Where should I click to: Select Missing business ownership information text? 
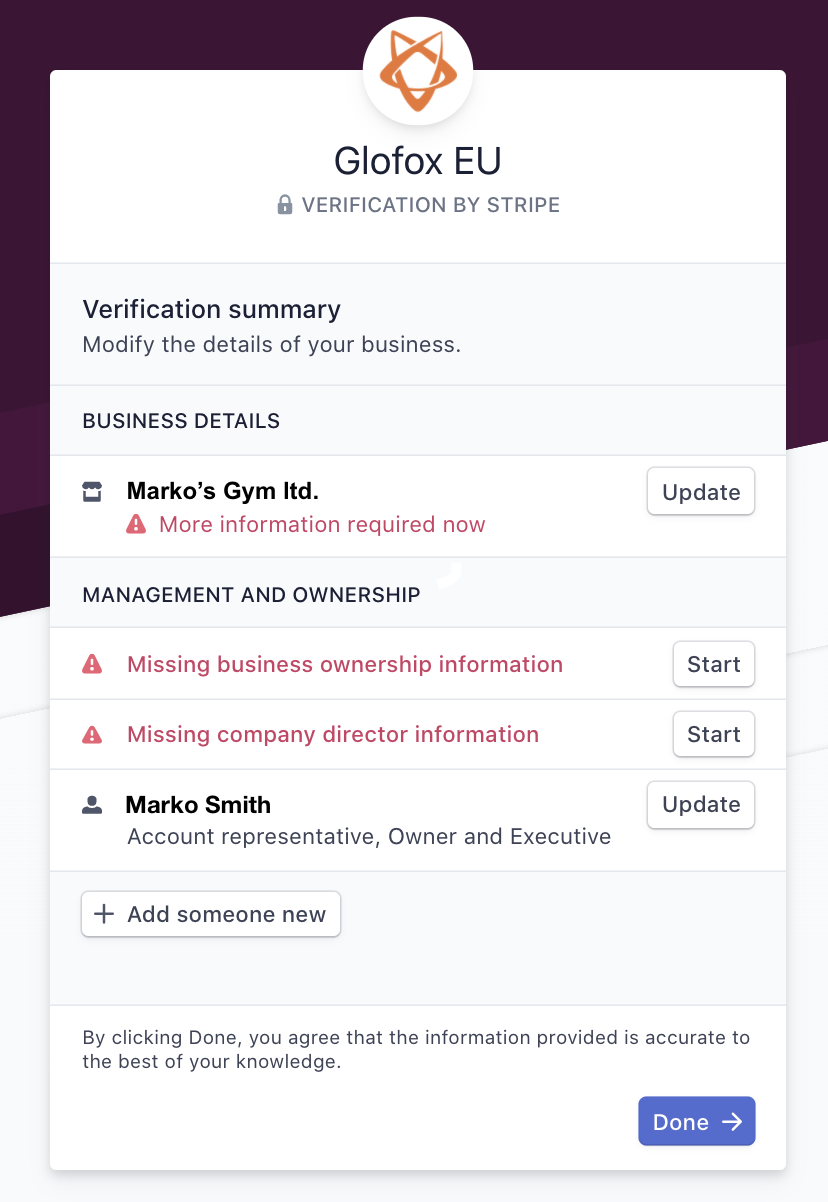(345, 664)
